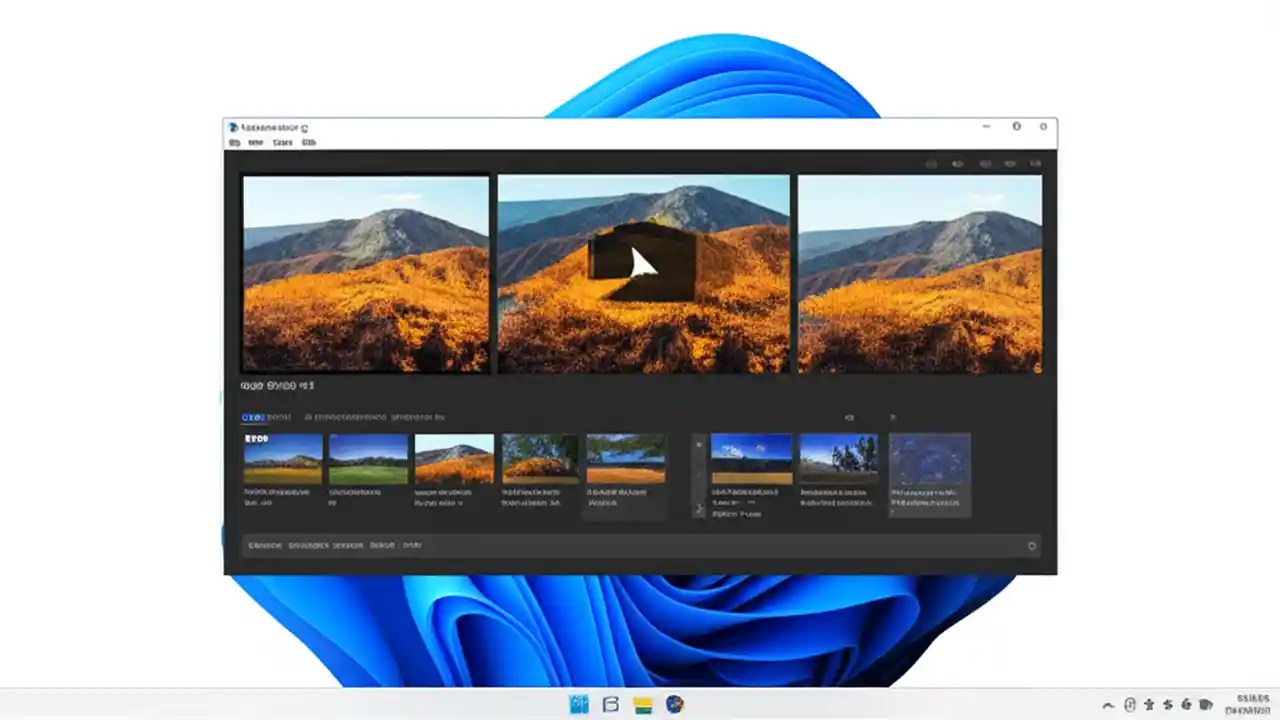
Task: Open the Tools menu from the menu bar
Action: [x=282, y=142]
